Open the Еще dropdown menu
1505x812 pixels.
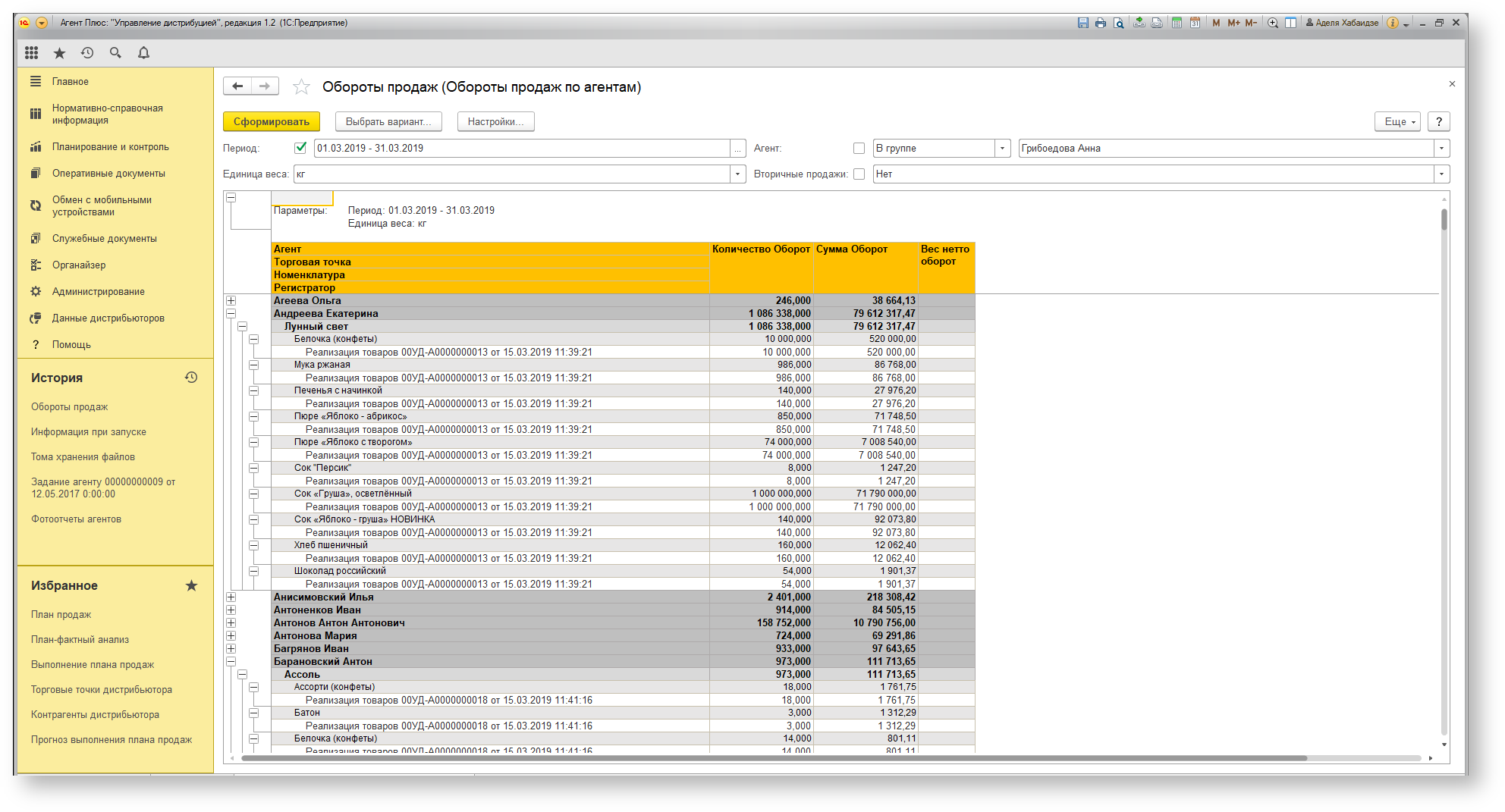tap(1397, 121)
